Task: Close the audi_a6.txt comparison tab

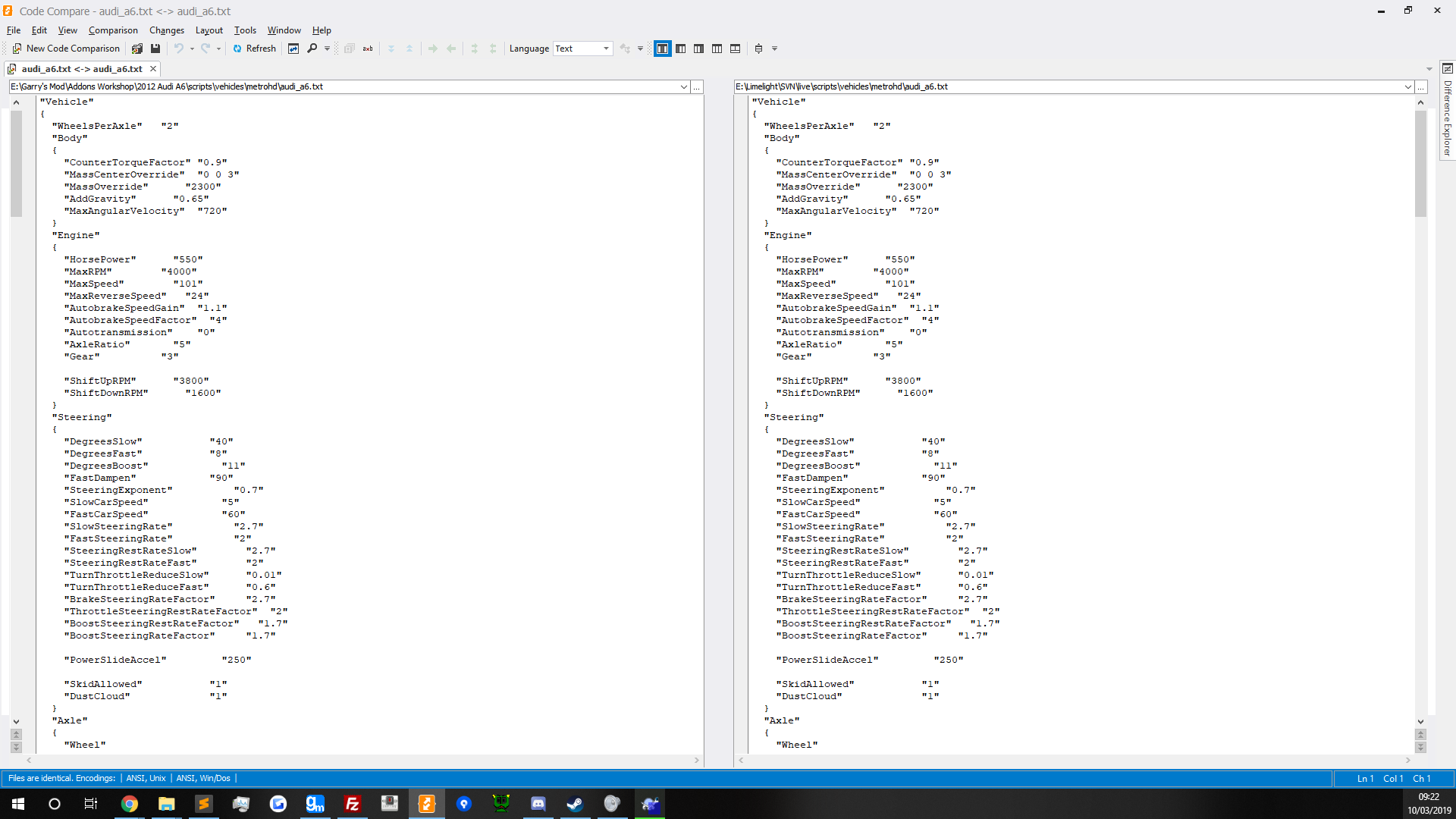Action: (x=153, y=69)
